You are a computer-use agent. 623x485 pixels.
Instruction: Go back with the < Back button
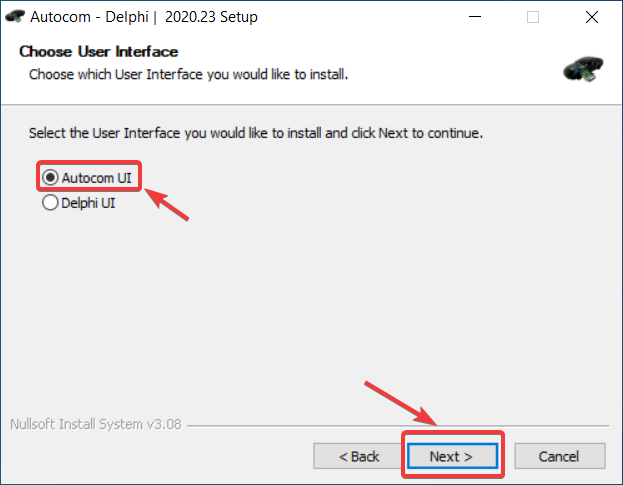358,456
